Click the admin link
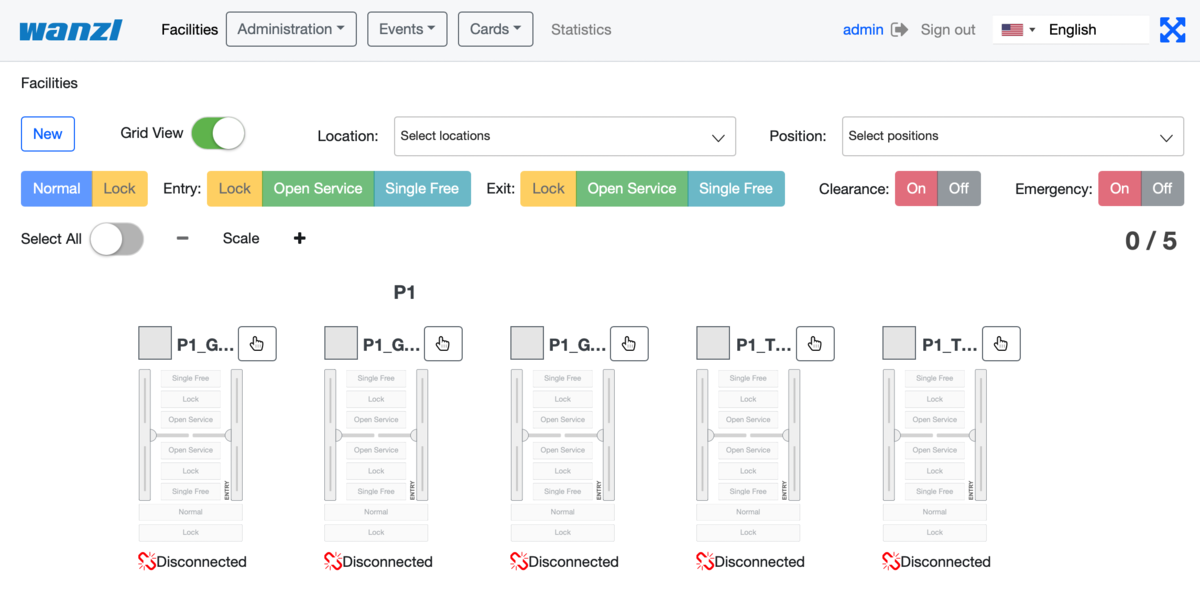Viewport: 1200px width, 603px height. pos(863,29)
